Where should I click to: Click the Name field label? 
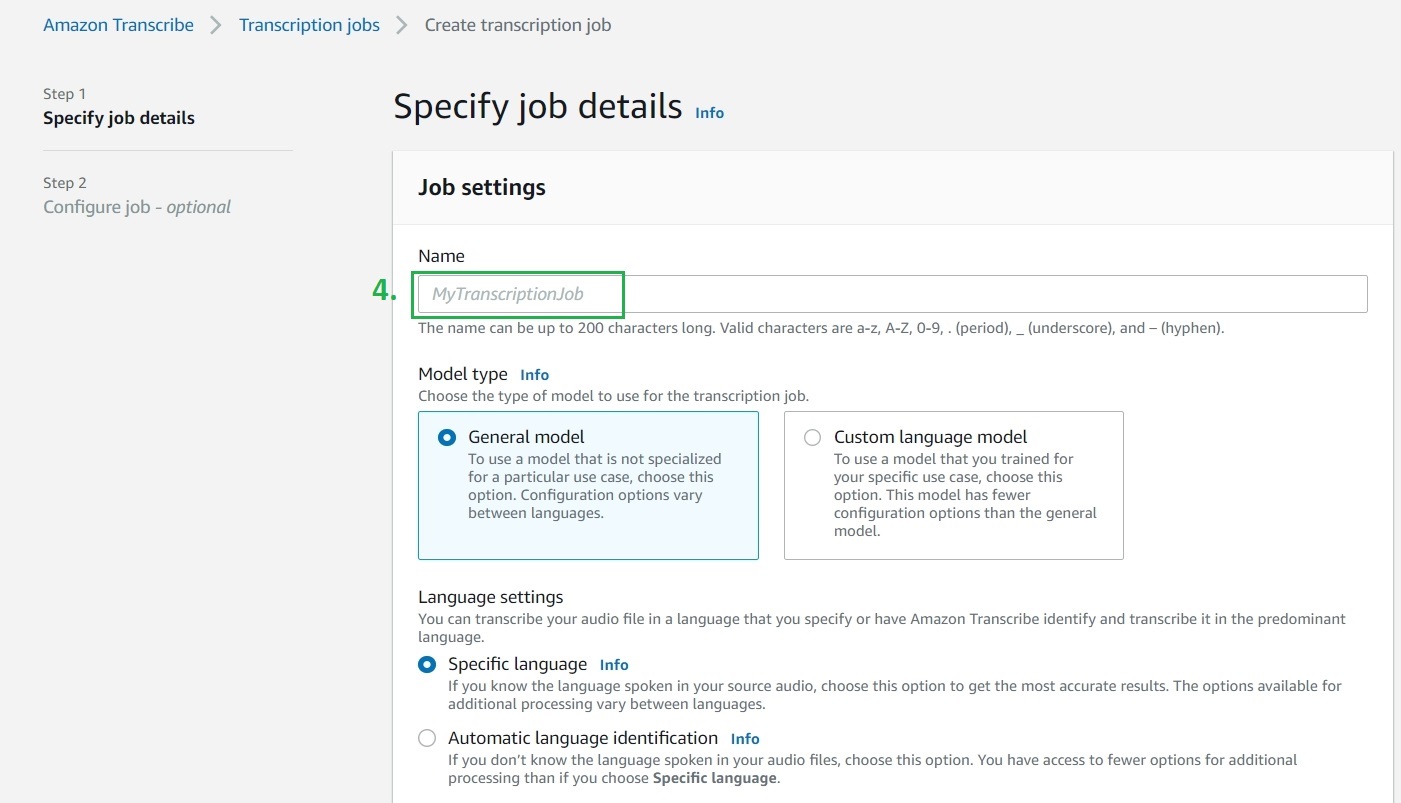click(x=441, y=256)
